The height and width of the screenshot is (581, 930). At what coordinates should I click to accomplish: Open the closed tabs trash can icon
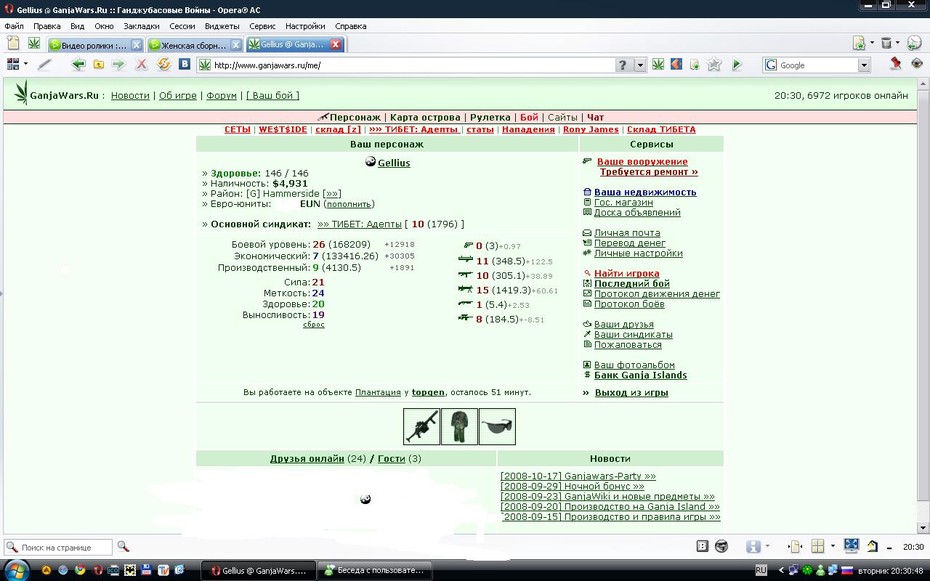(886, 43)
